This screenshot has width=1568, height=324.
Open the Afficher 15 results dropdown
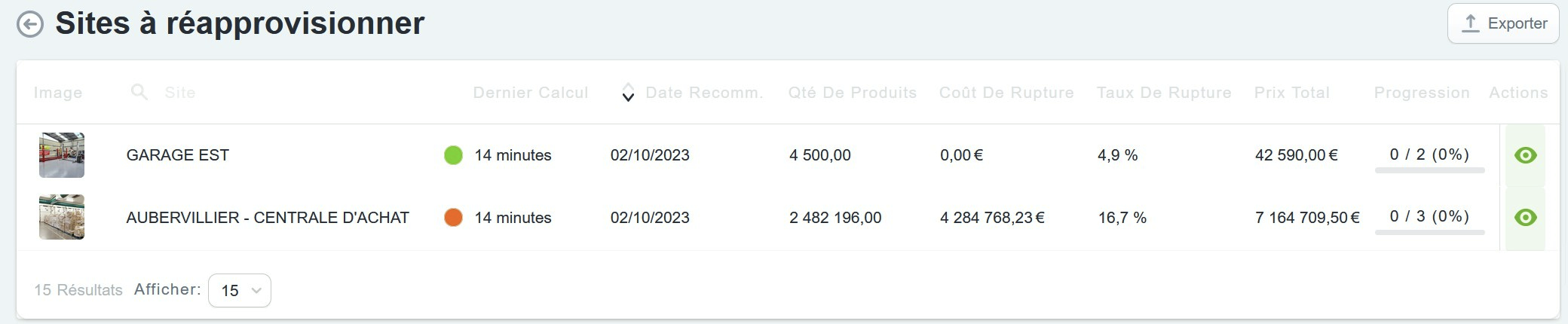point(239,290)
